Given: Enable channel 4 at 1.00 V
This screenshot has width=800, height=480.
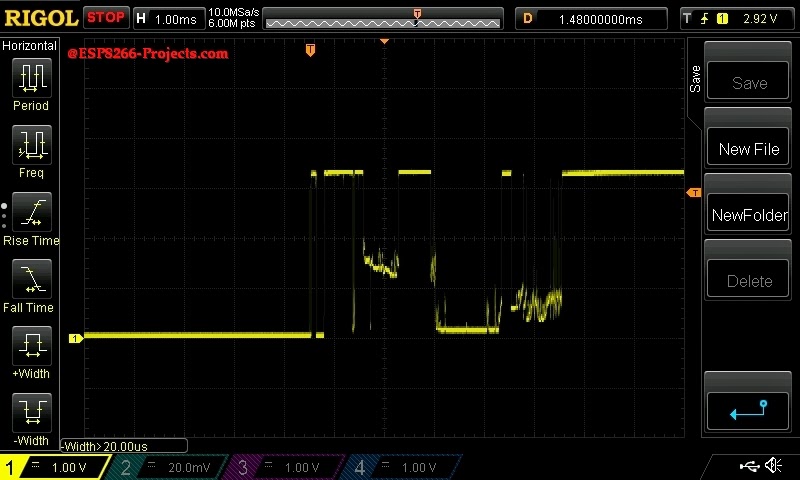Looking at the screenshot, I should (403, 467).
